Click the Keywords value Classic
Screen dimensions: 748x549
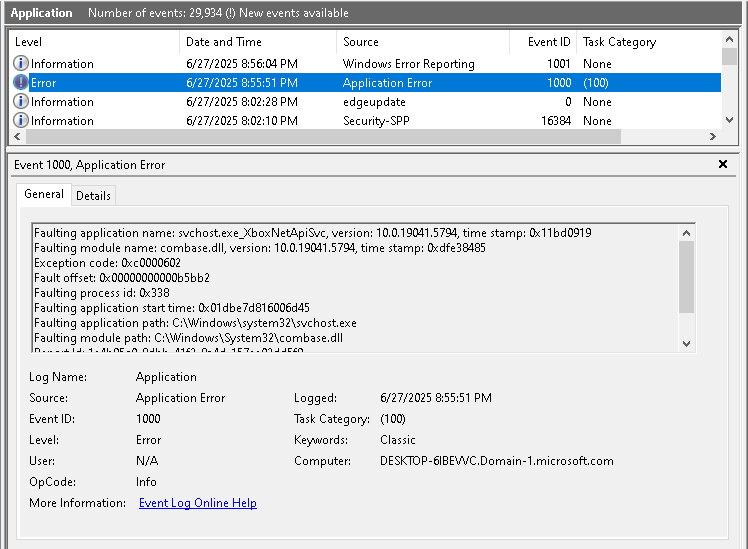tap(398, 440)
